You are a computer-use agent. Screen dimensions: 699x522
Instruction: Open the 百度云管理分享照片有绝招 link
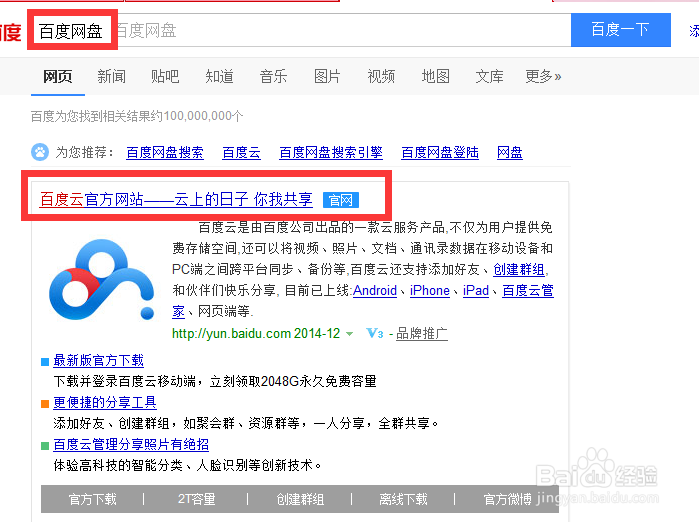(x=131, y=444)
